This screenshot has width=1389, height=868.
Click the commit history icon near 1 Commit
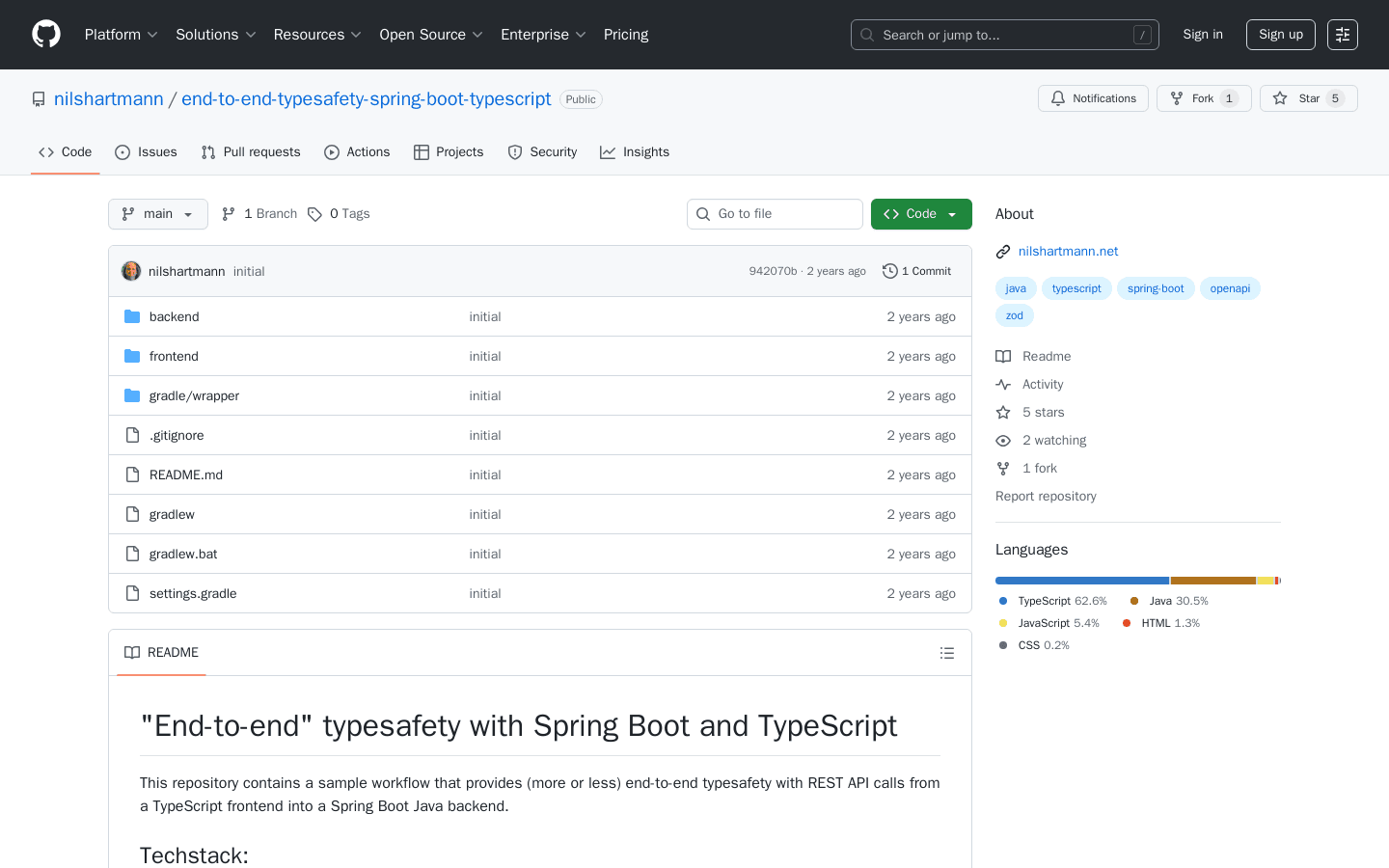click(x=888, y=271)
